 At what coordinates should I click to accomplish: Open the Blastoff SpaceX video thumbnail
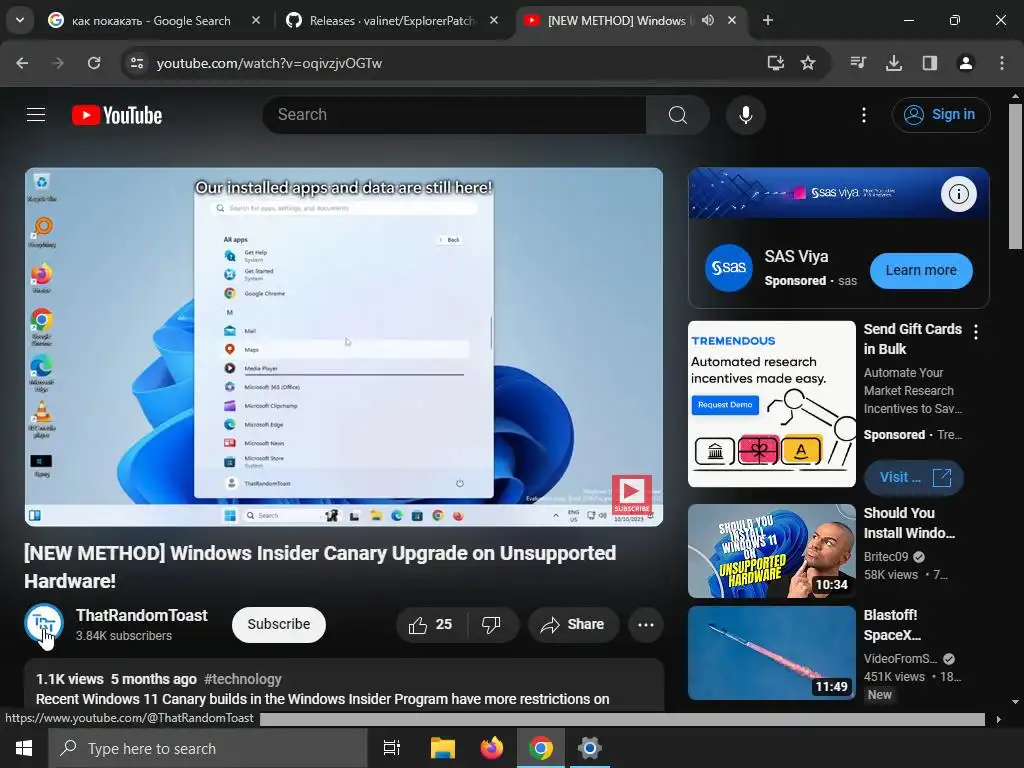(771, 653)
